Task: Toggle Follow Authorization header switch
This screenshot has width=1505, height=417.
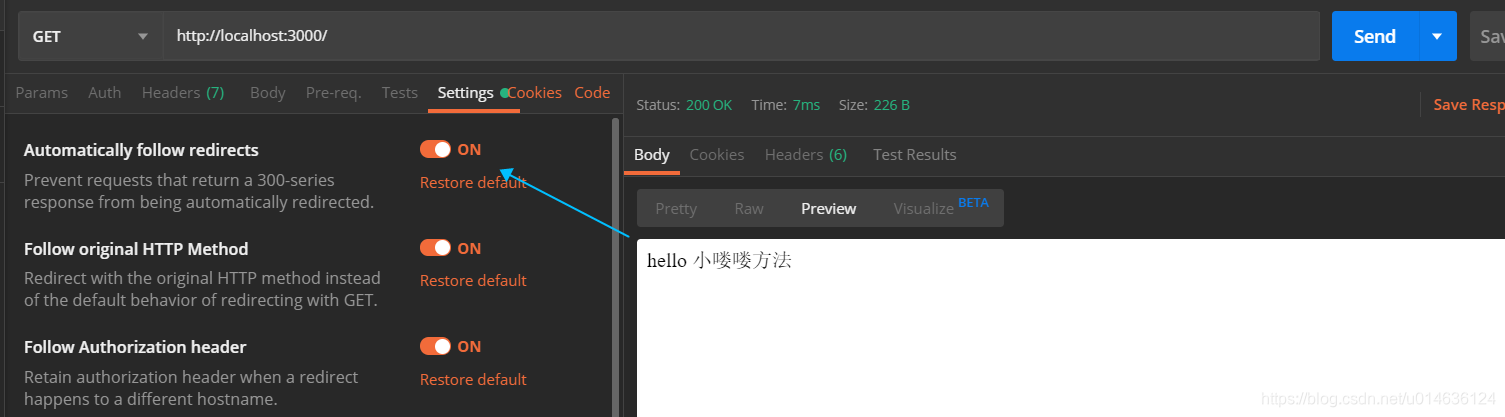Action: pyautogui.click(x=435, y=346)
